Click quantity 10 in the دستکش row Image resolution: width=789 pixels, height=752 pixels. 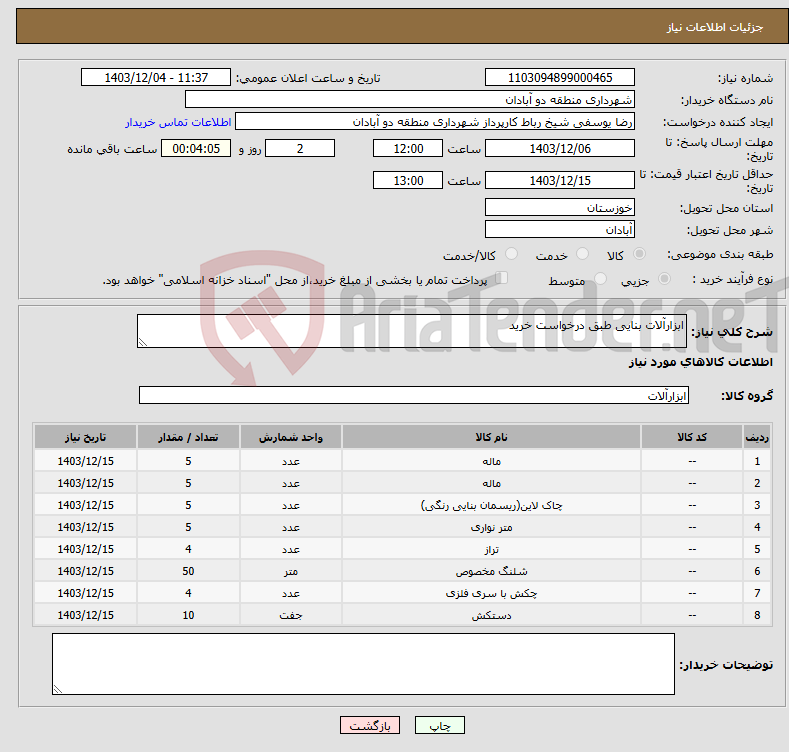click(188, 615)
